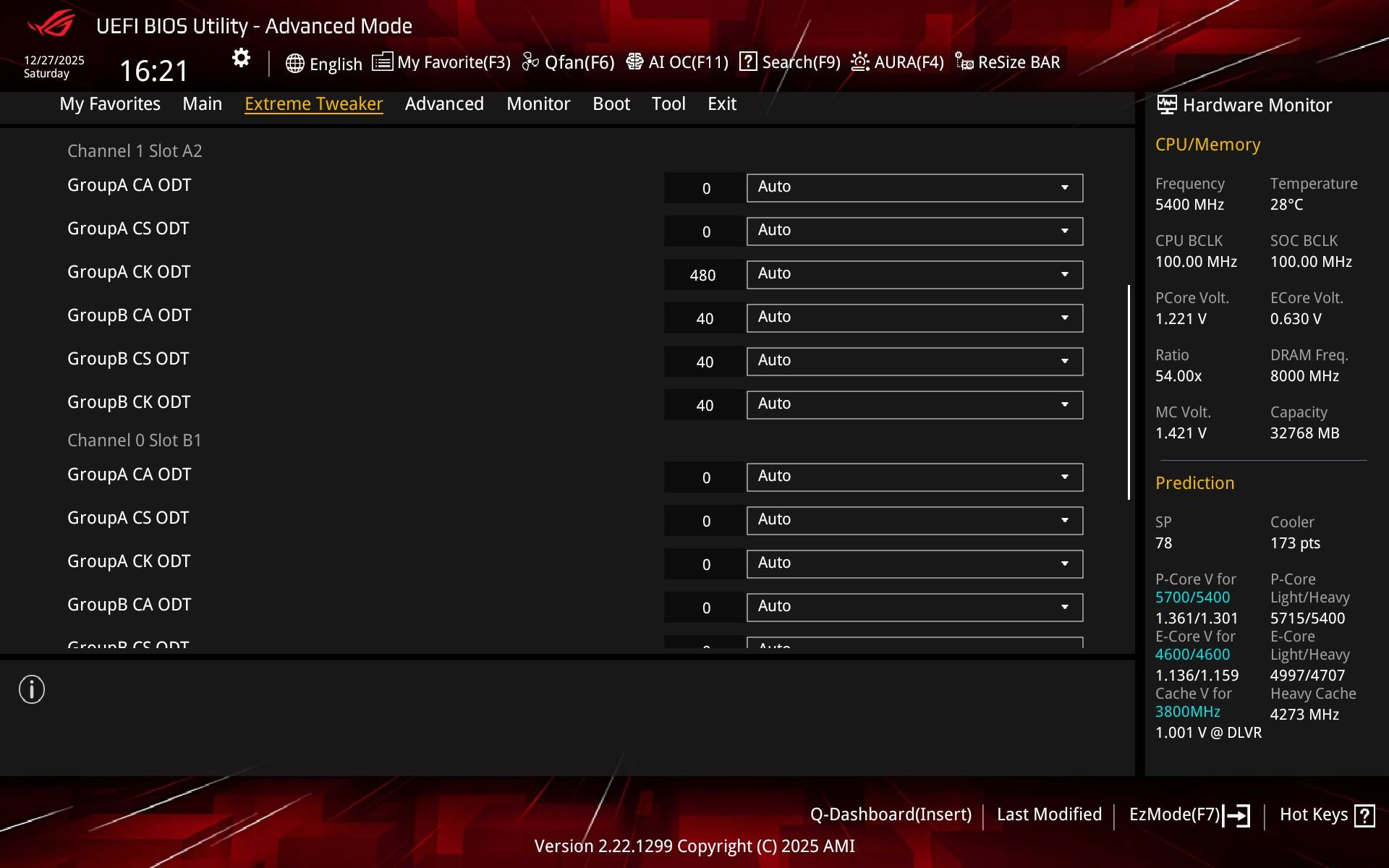Click the Search(F9) question mark icon
Viewport: 1389px width, 868px height.
click(748, 62)
